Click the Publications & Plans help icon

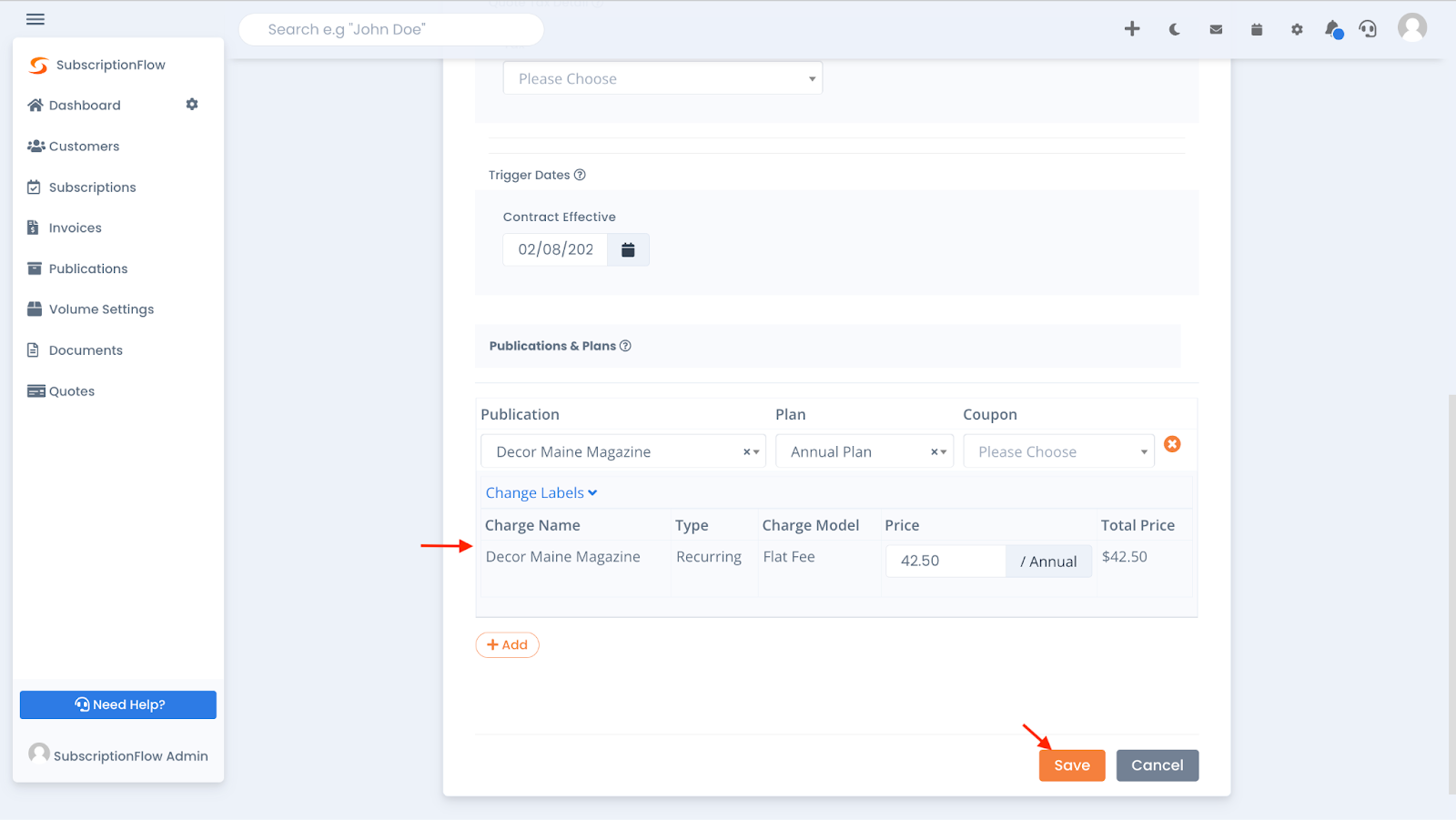coord(625,346)
